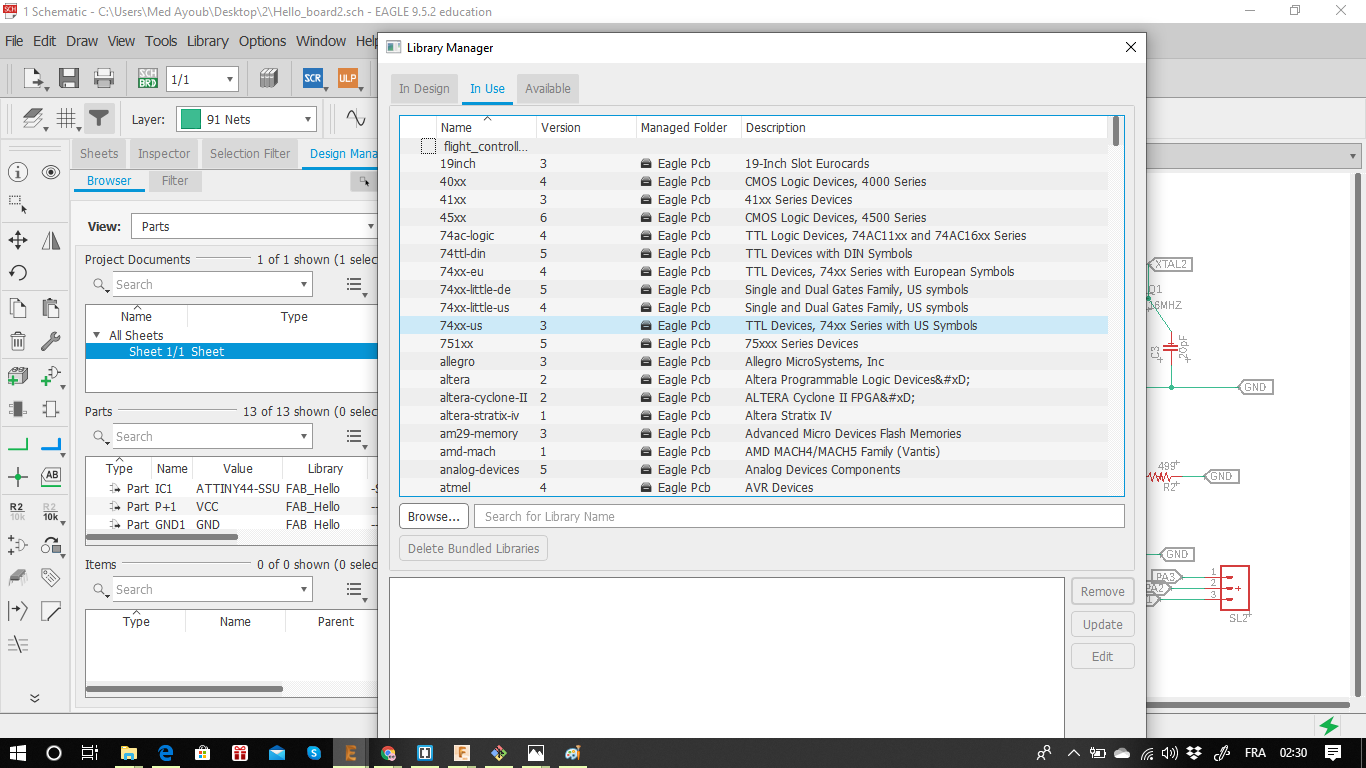Select the Net drawing tool (green line)

(x=17, y=444)
